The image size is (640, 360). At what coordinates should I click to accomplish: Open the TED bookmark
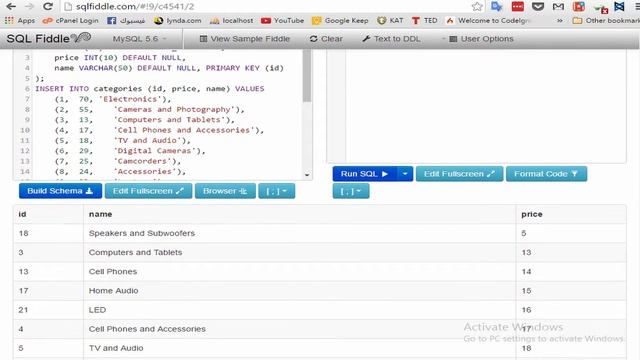pos(424,20)
